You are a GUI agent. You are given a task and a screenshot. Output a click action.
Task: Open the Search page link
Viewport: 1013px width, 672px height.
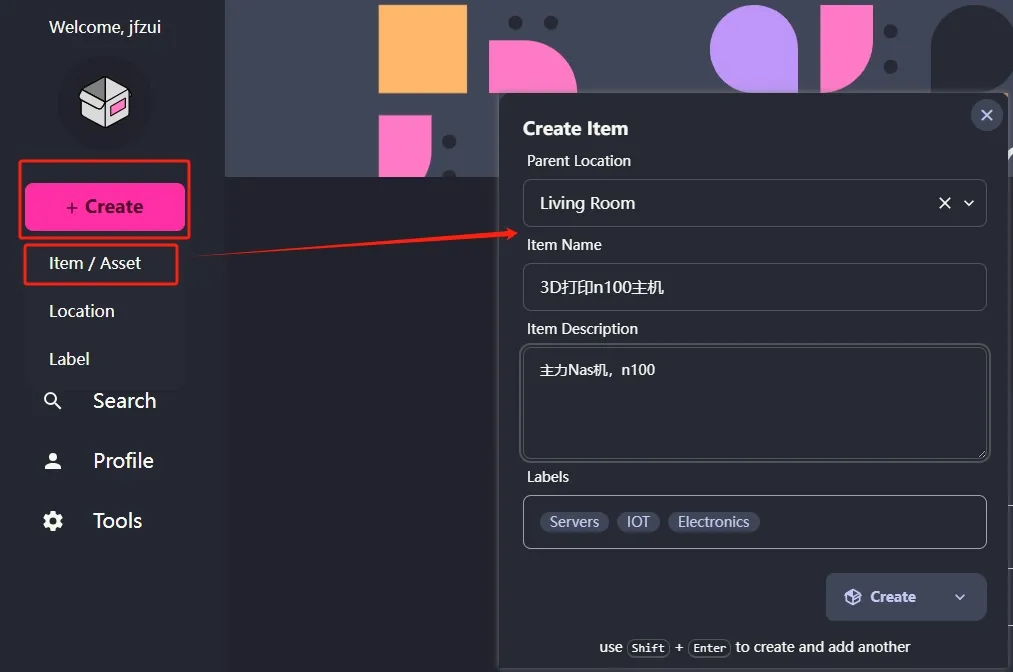(124, 401)
